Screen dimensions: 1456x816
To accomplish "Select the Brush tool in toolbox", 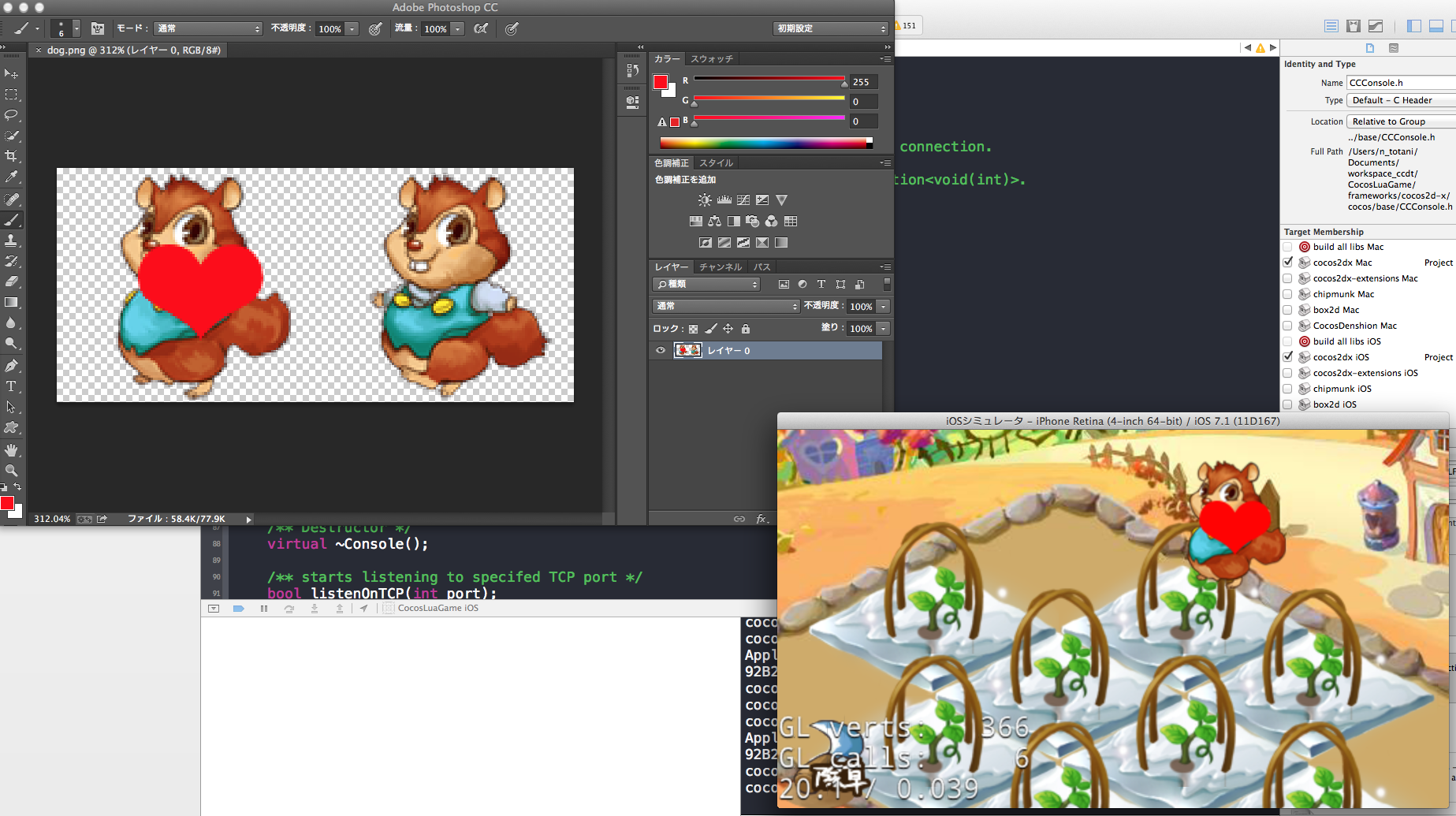I will point(11,220).
